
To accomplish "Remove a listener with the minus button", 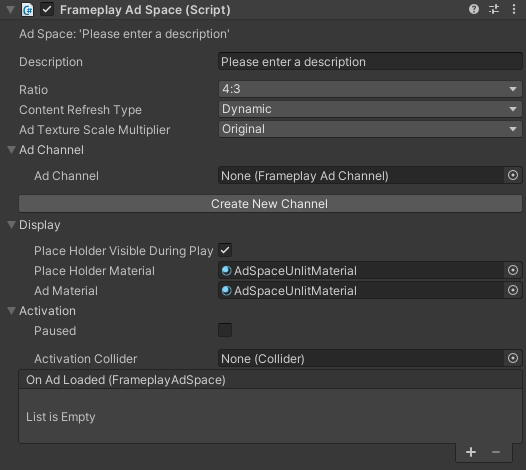I will 496,452.
